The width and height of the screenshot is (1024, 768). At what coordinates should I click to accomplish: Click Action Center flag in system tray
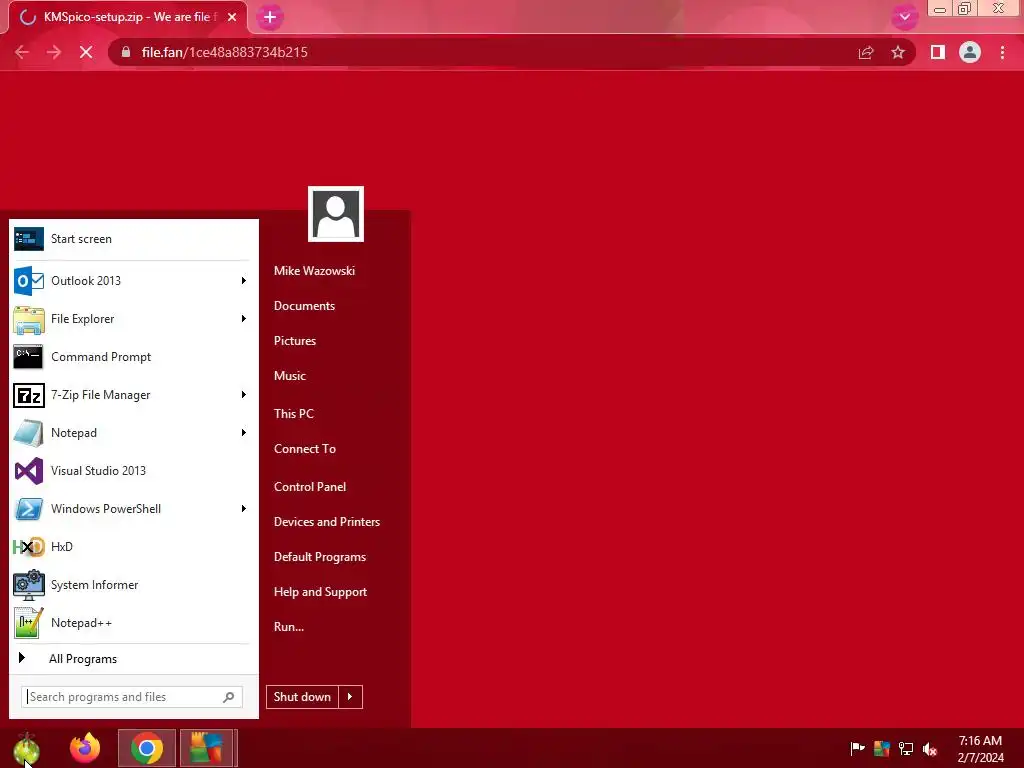(857, 748)
